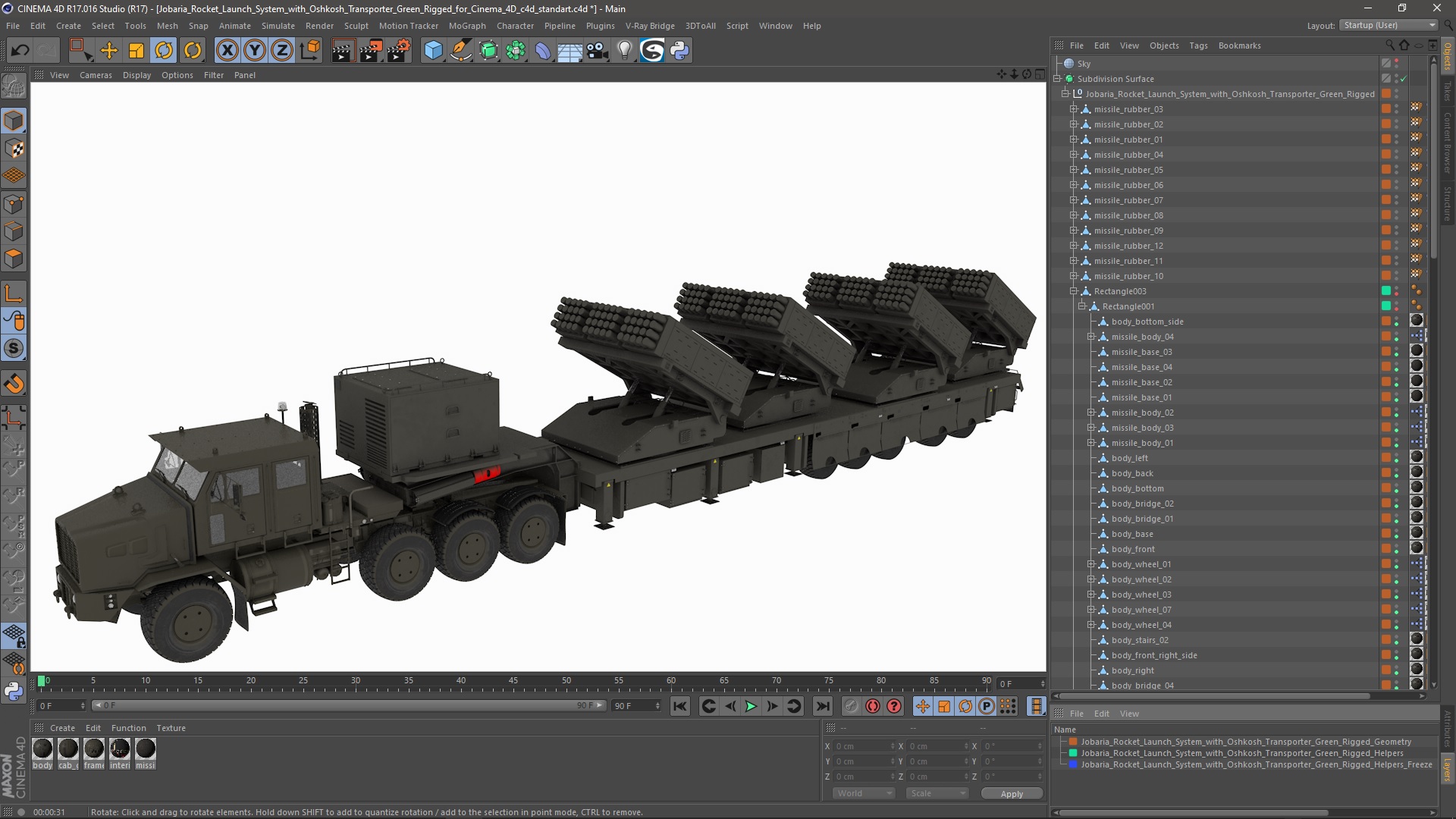Select the Rotate tool
This screenshot has height=819, width=1456.
pos(164,51)
